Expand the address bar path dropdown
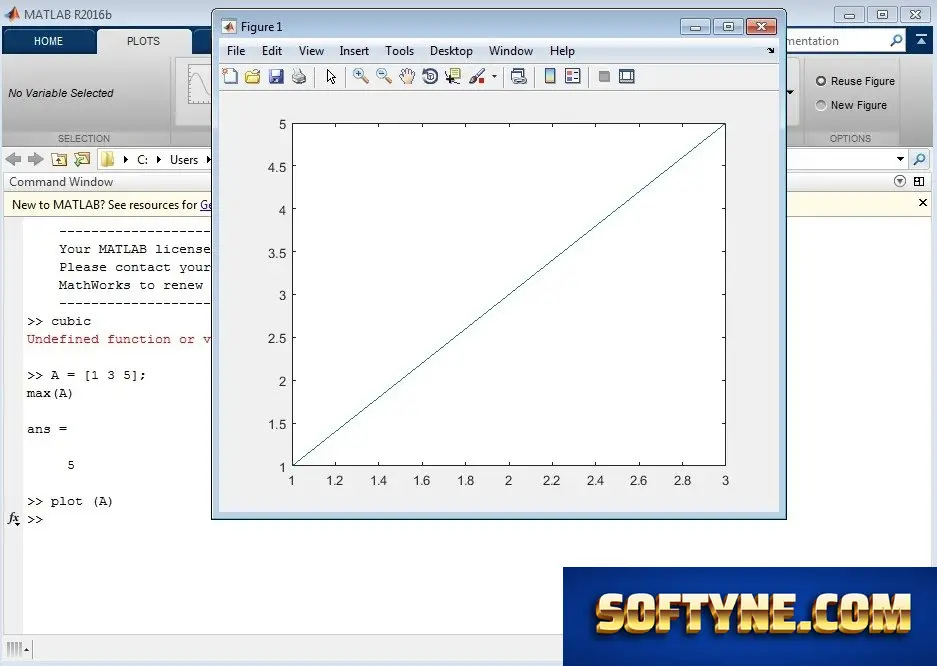This screenshot has width=937, height=666. tap(900, 159)
